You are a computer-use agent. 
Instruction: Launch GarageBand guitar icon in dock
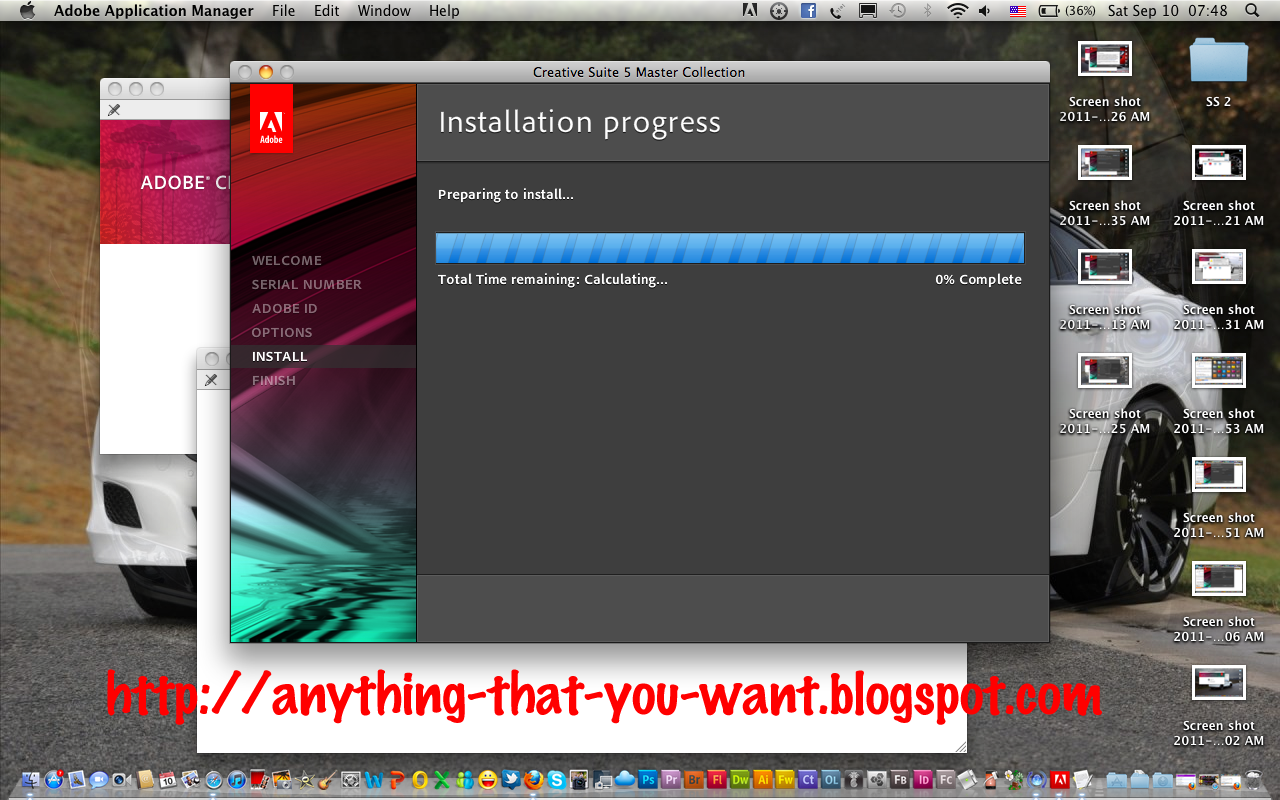[x=327, y=781]
